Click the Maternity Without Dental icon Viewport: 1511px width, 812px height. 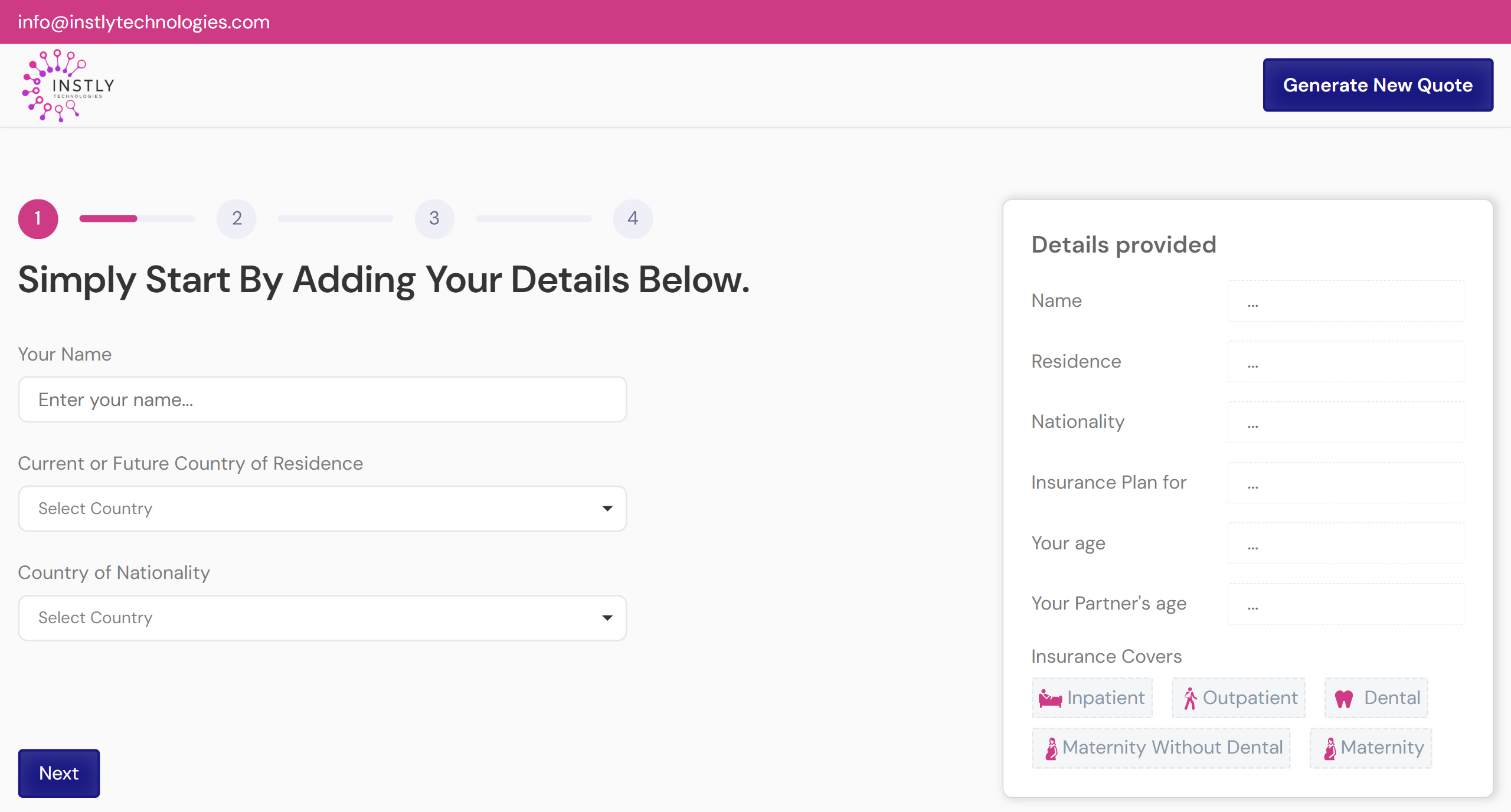click(x=1051, y=748)
